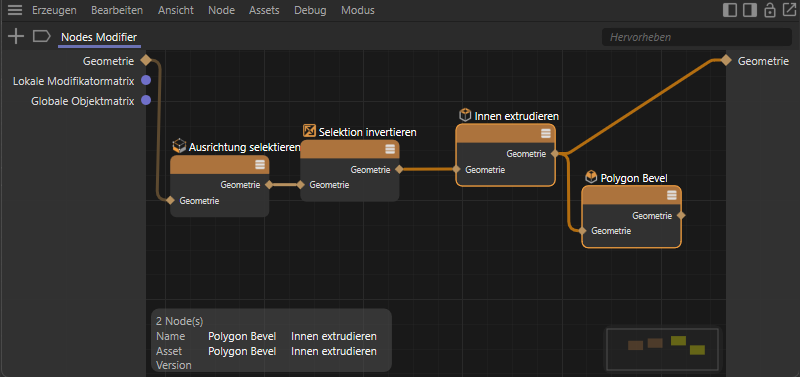Click the open in new window icon
This screenshot has width=800, height=377.
point(788,10)
